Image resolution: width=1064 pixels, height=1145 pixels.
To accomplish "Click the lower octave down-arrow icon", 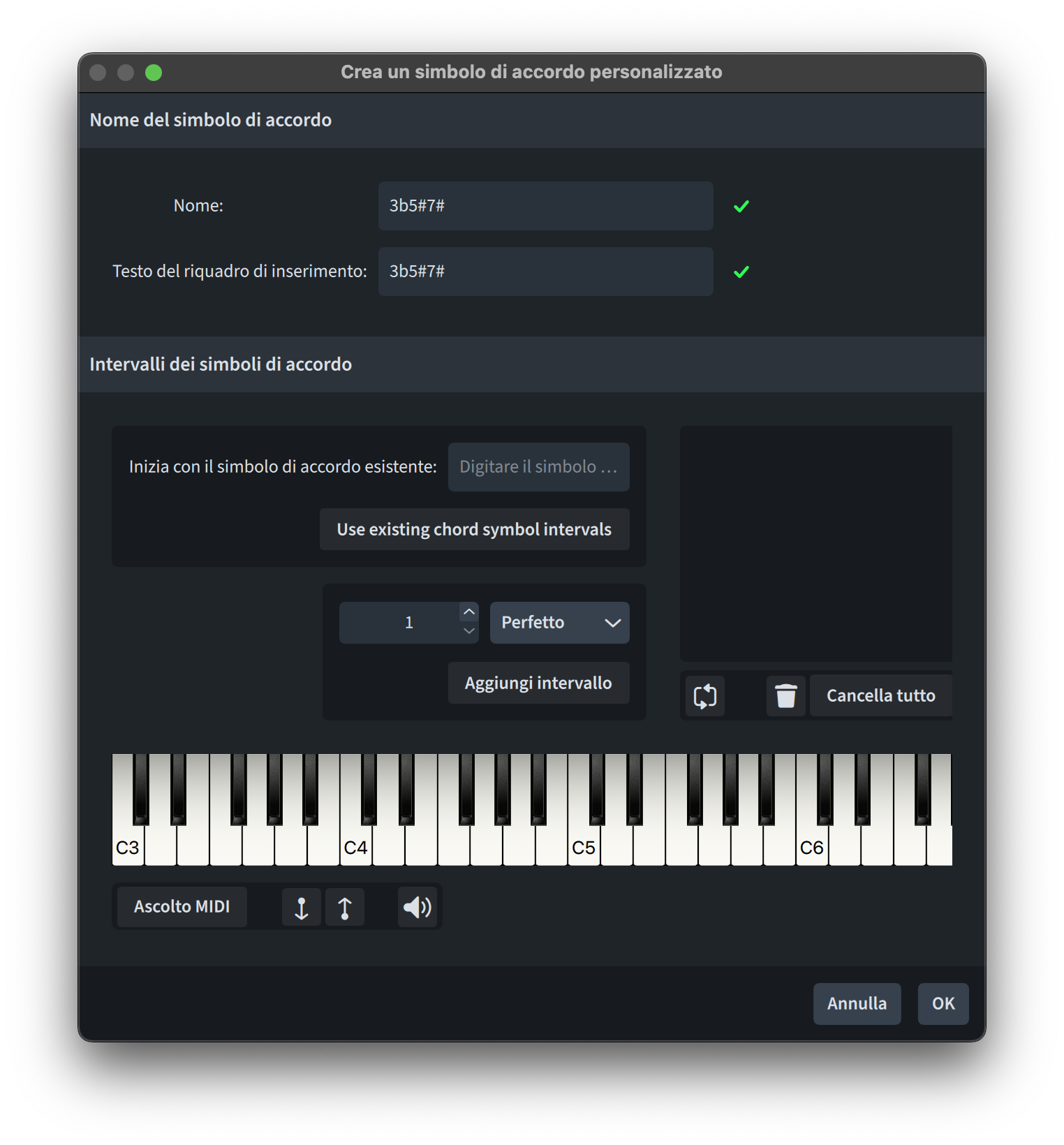I will coord(302,908).
